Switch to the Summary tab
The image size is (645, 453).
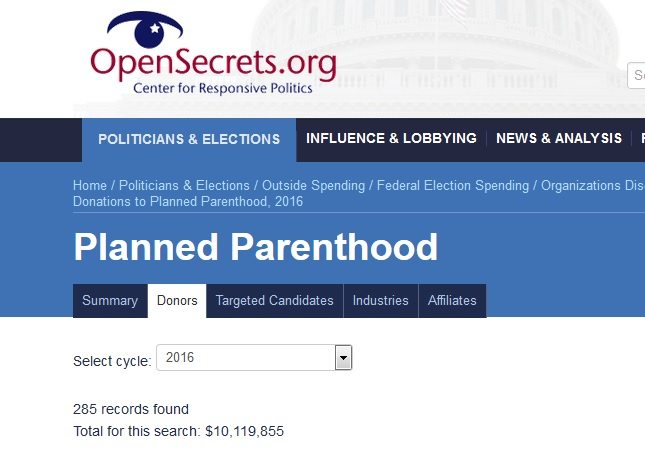click(110, 301)
